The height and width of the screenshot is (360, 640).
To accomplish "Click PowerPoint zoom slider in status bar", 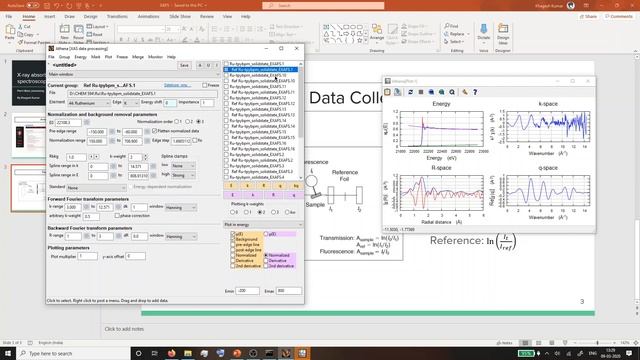I will tap(598, 343).
